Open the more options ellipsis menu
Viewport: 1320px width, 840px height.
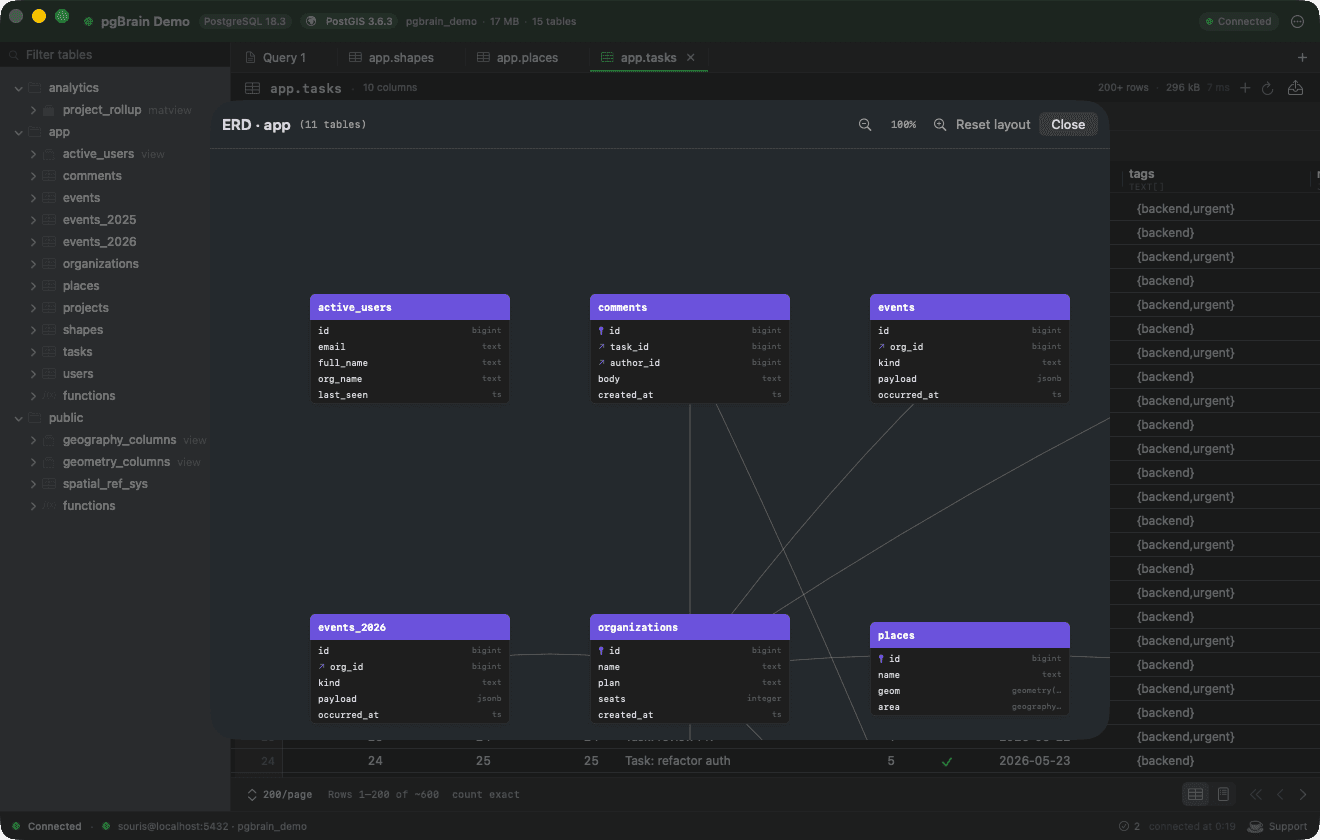[x=1298, y=21]
